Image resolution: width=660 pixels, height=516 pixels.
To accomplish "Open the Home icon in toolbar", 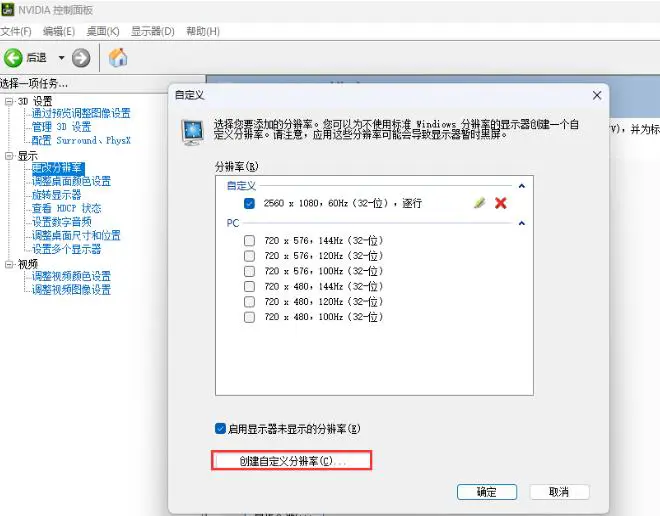I will pyautogui.click(x=118, y=58).
